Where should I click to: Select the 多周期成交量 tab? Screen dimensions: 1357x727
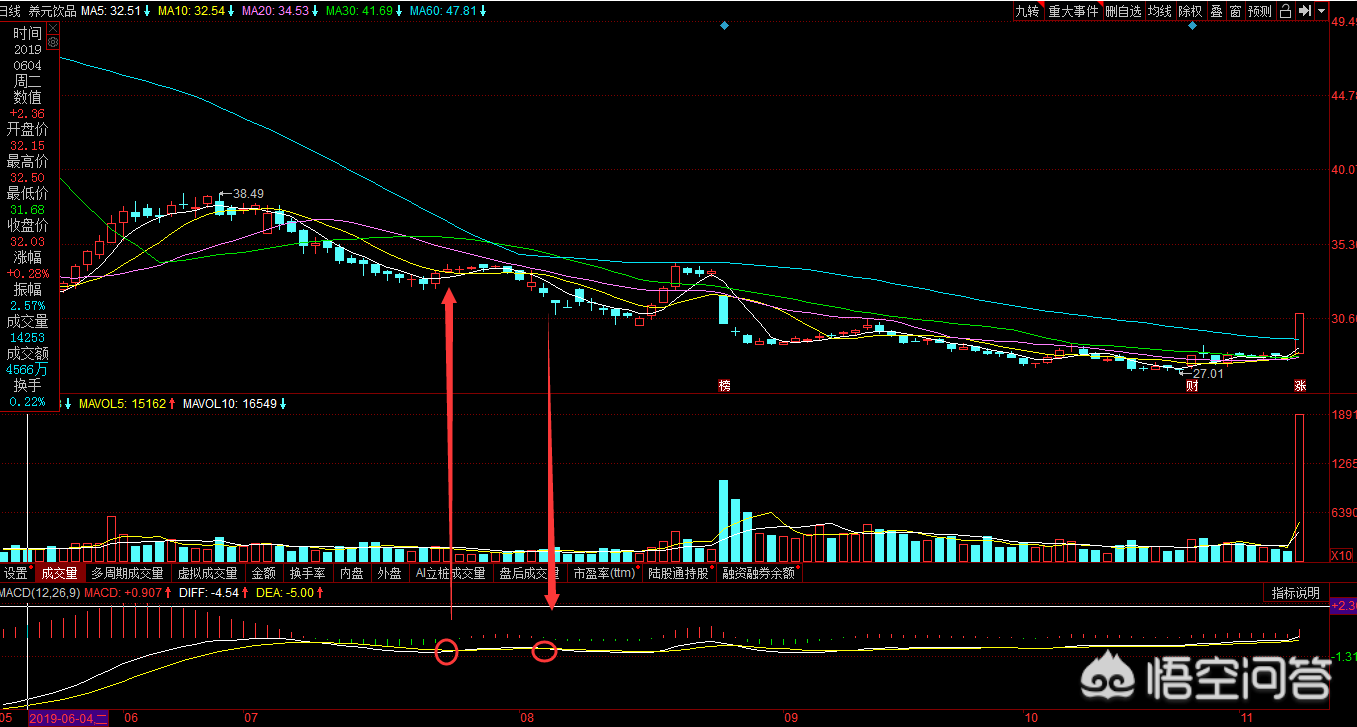point(127,573)
